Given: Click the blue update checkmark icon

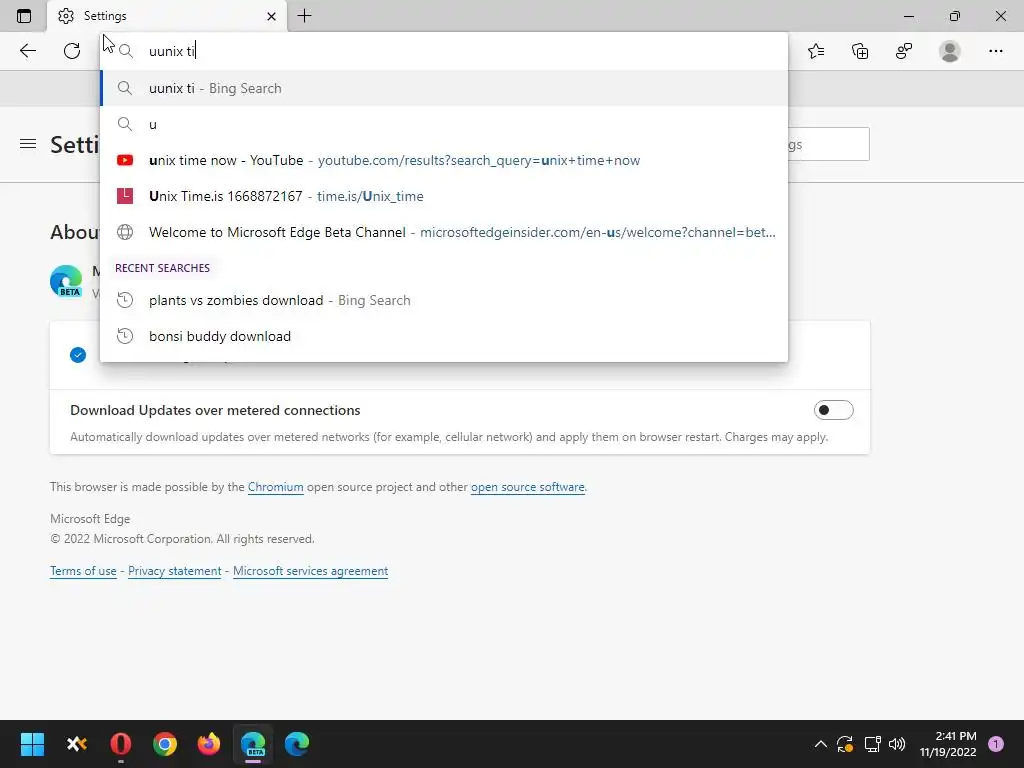Looking at the screenshot, I should point(78,355).
